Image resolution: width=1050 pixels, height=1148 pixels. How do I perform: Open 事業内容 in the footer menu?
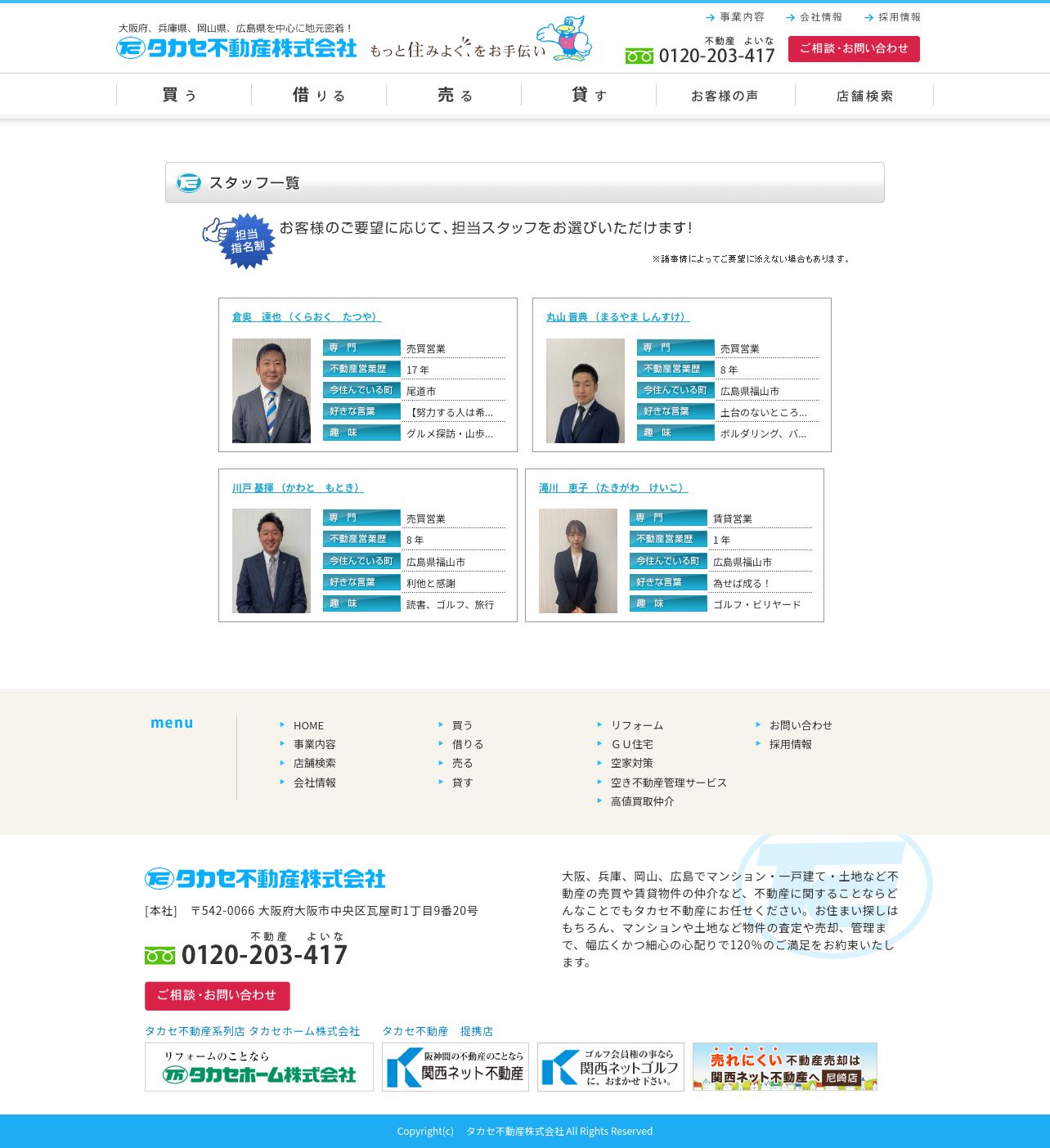[x=315, y=745]
